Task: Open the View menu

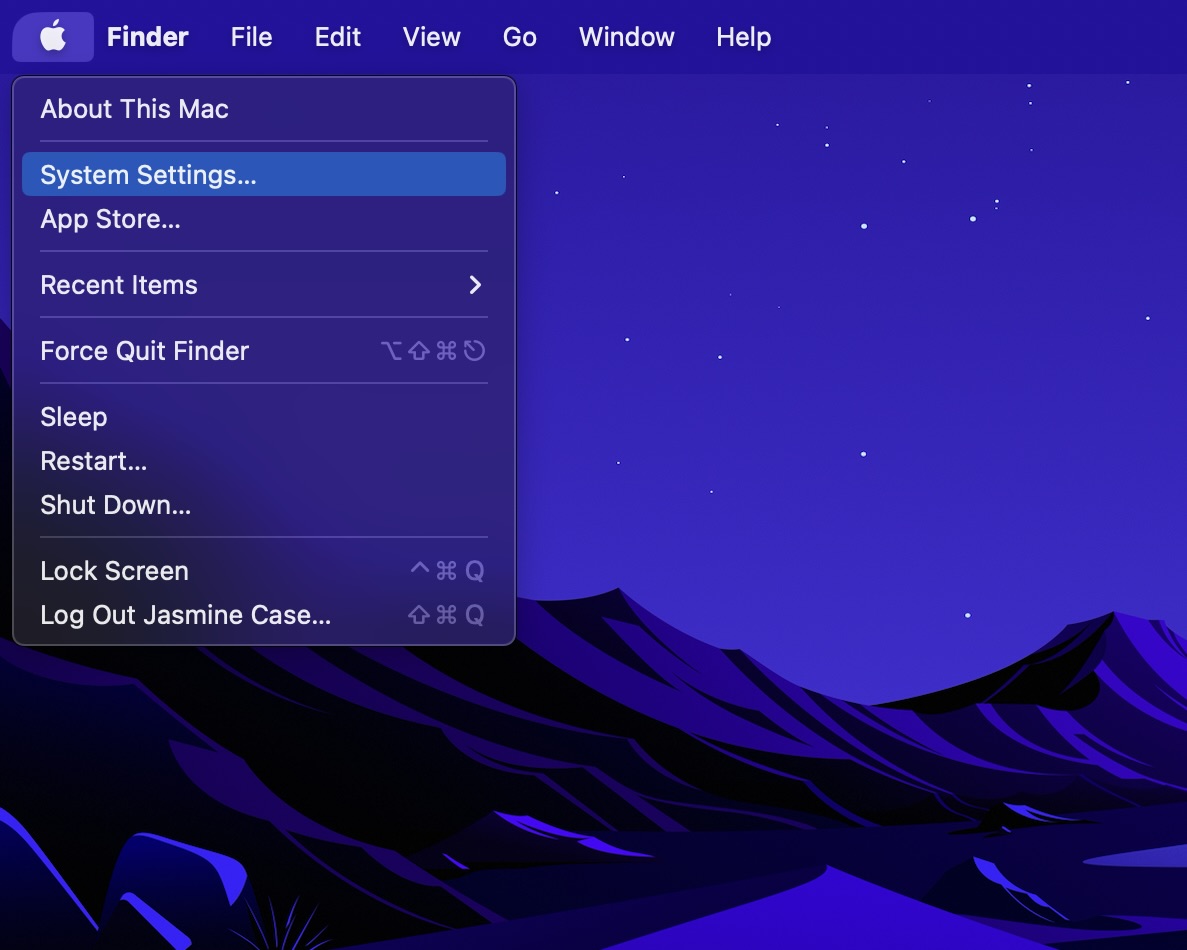Action: tap(431, 36)
